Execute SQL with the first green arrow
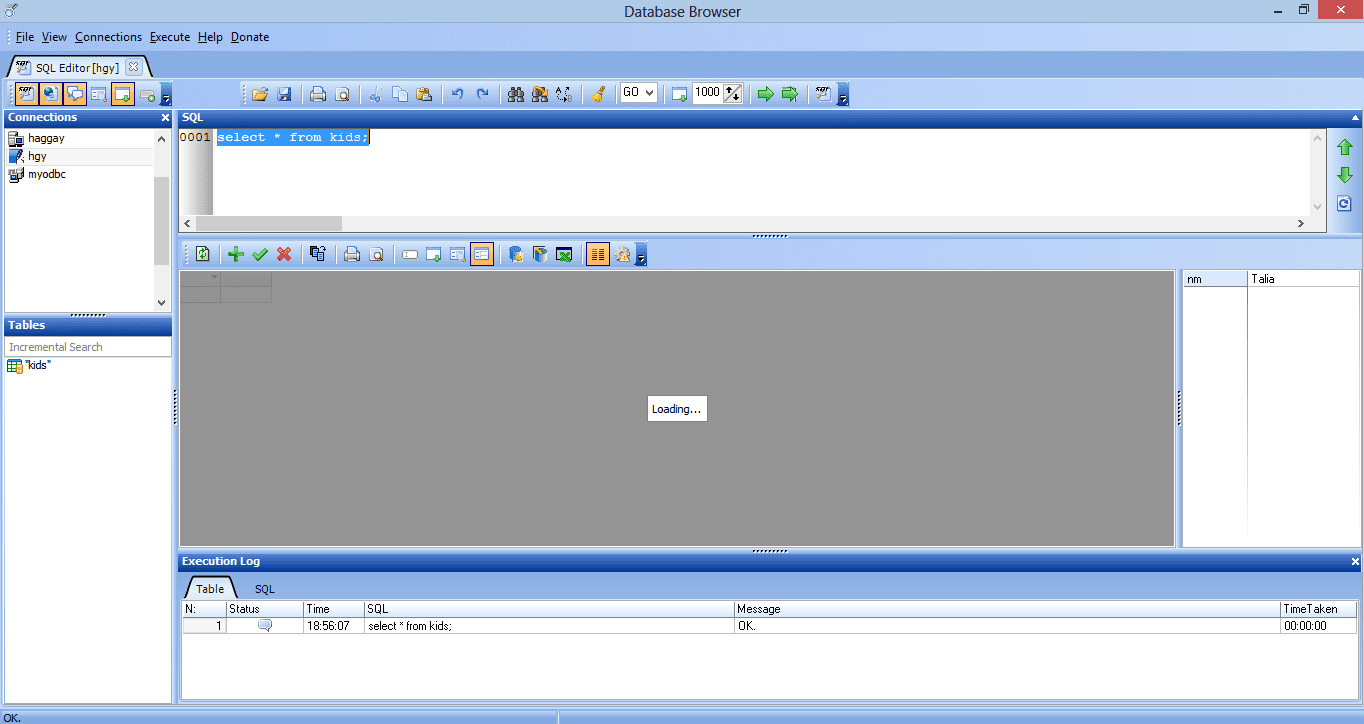 pos(766,94)
